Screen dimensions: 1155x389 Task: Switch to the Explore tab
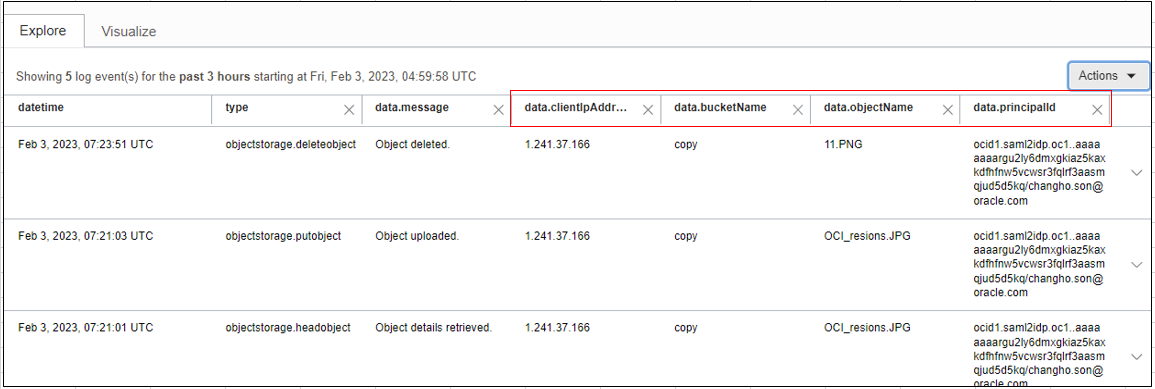(x=43, y=31)
